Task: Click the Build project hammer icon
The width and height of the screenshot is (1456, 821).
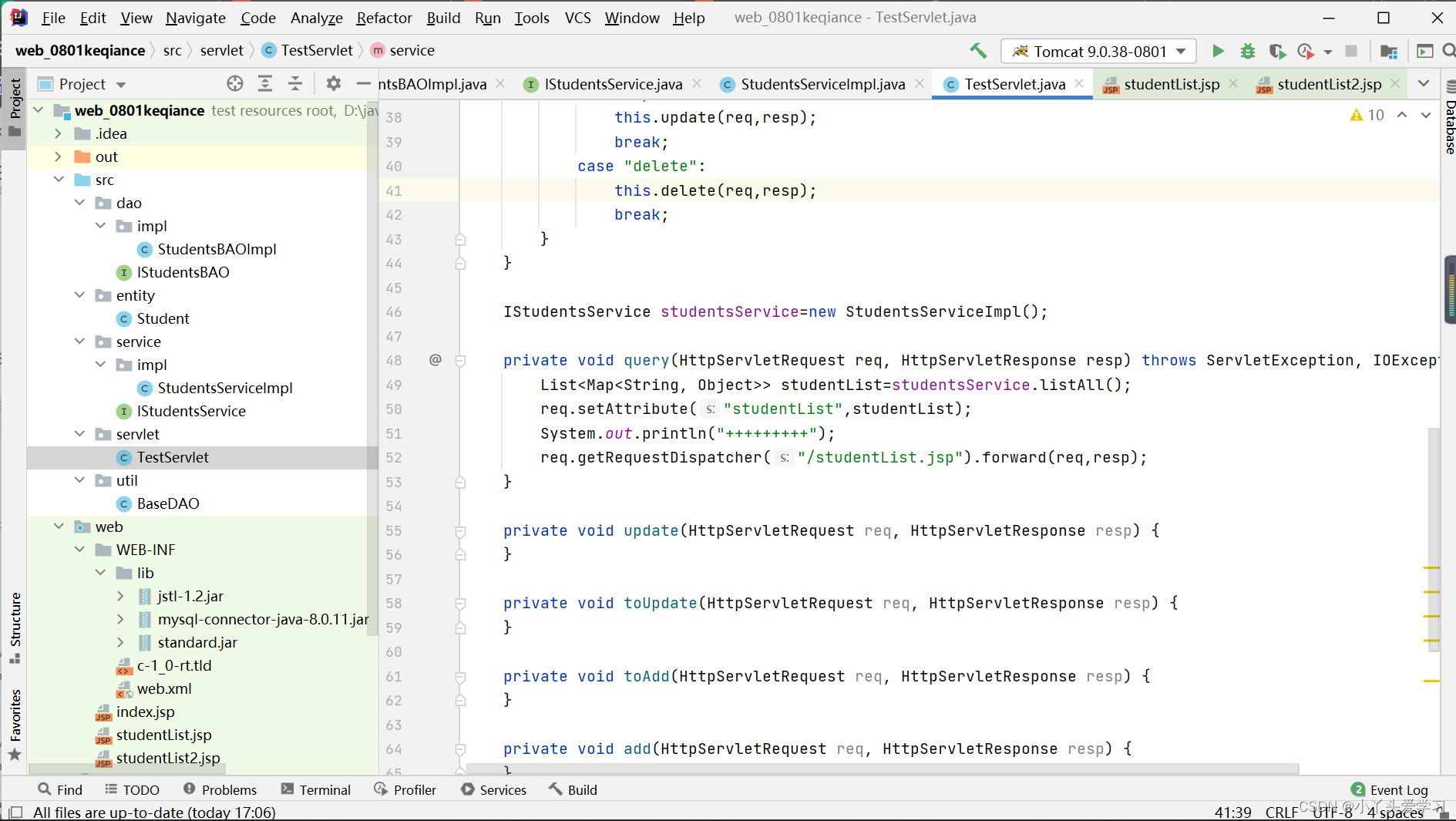Action: [x=978, y=51]
